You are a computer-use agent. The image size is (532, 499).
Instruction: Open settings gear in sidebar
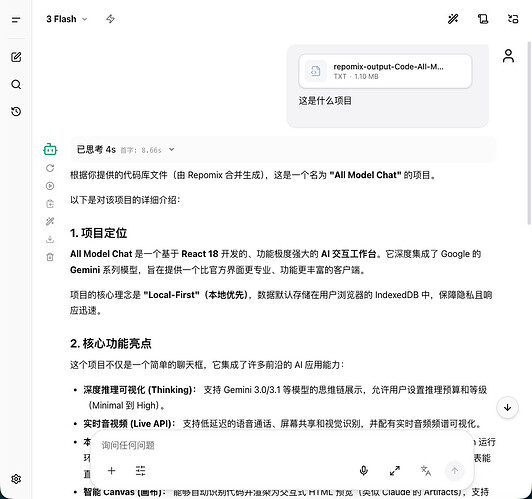[16, 479]
